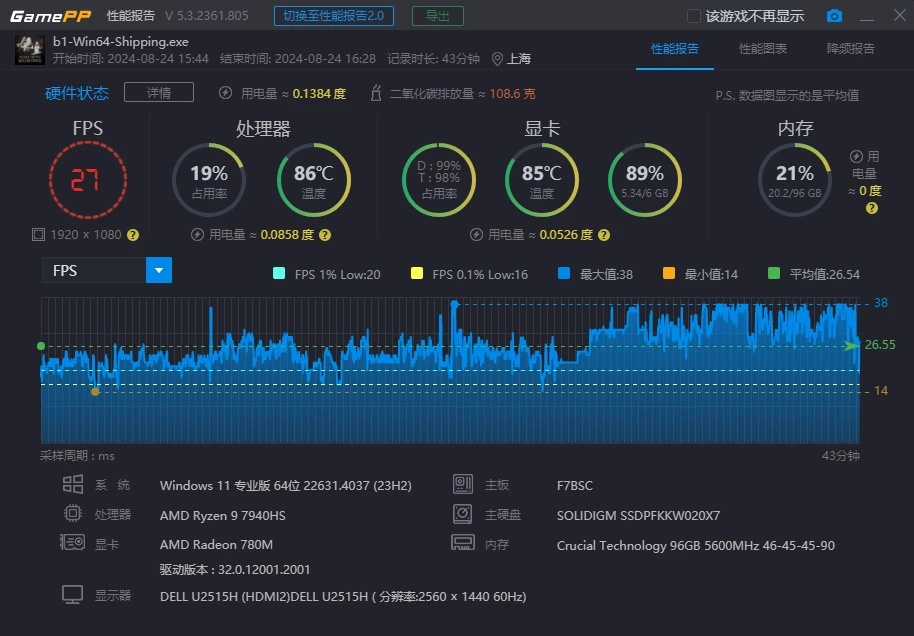The image size is (914, 636).
Task: Click the driver version 32.0.12001.2001 text
Action: tap(235, 570)
